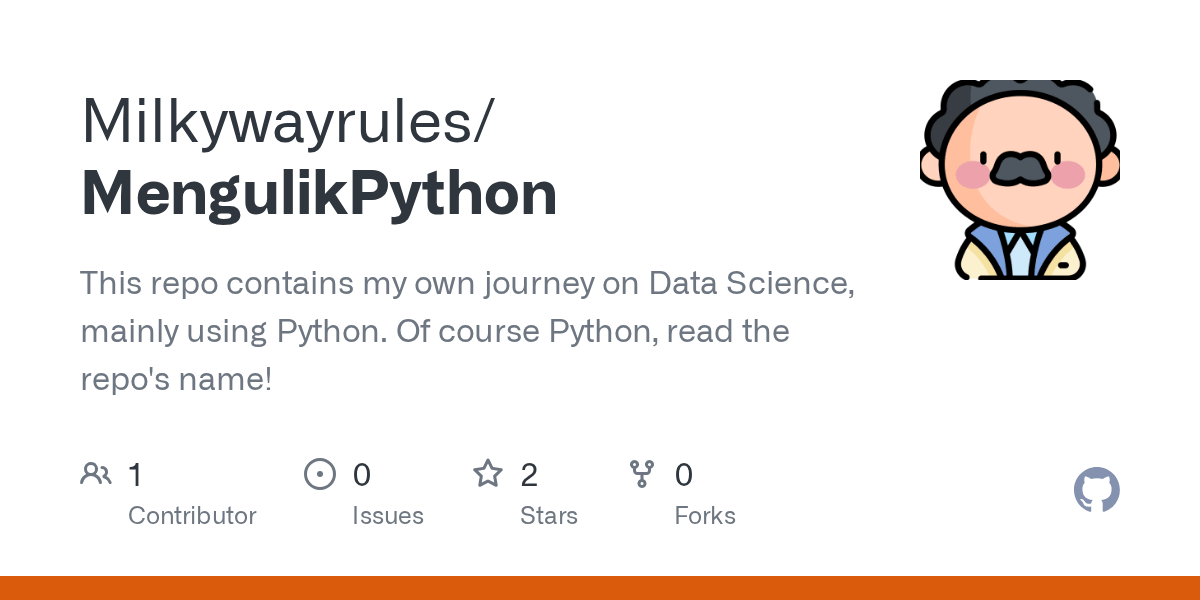
Task: Click the repo description starting 'This repo contains'
Action: [467, 331]
